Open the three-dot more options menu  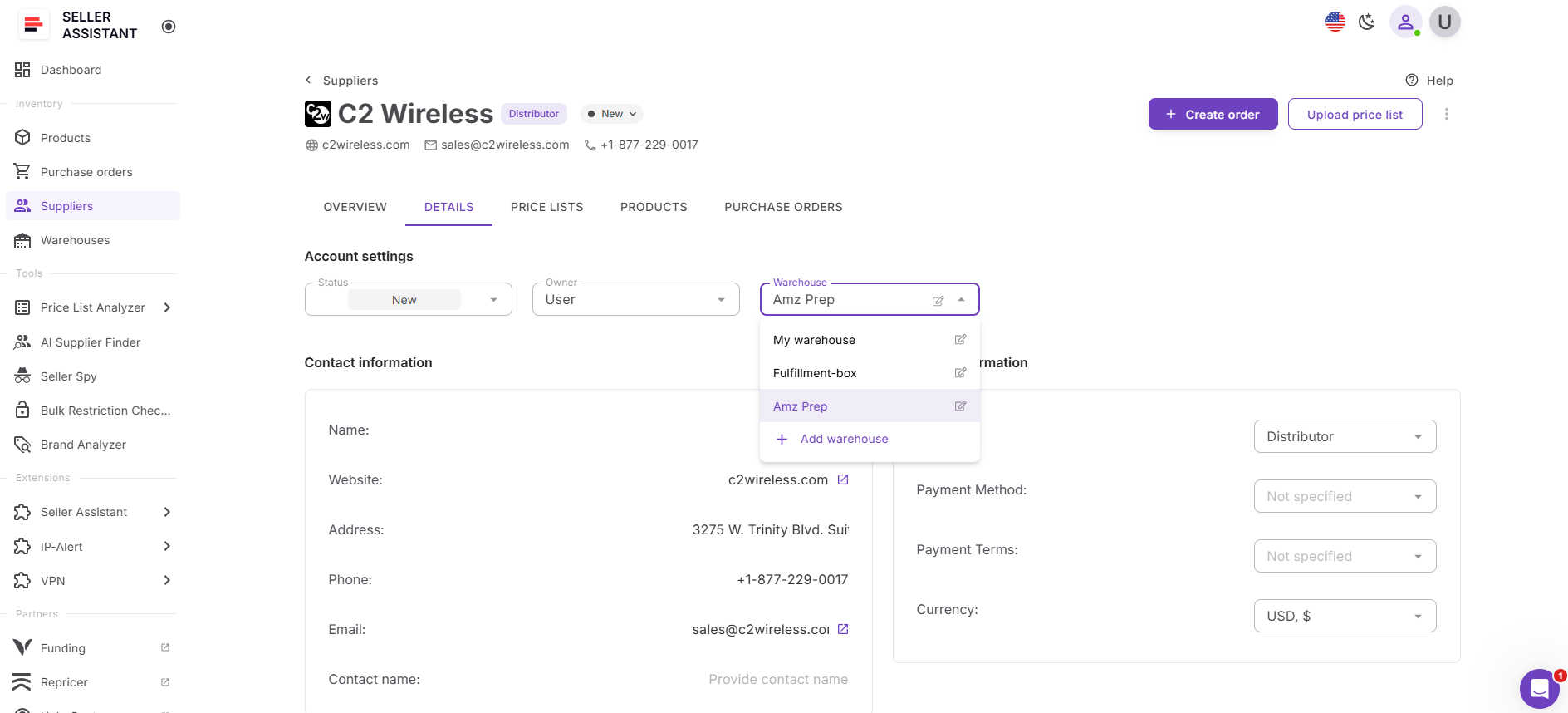pos(1446,114)
